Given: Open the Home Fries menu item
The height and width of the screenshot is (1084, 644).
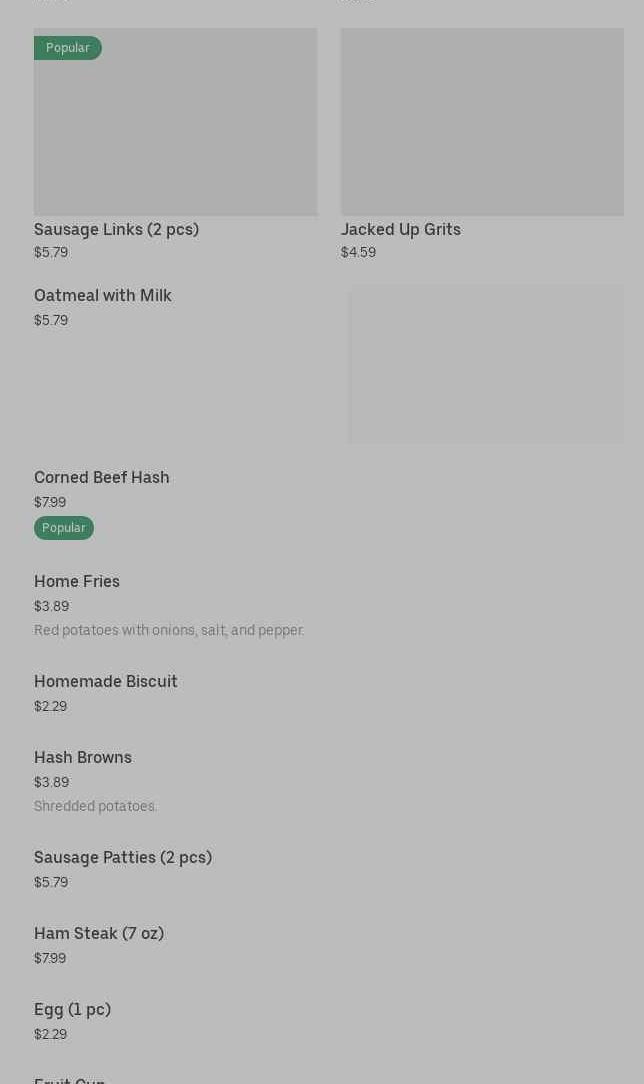Looking at the screenshot, I should pyautogui.click(x=77, y=581).
